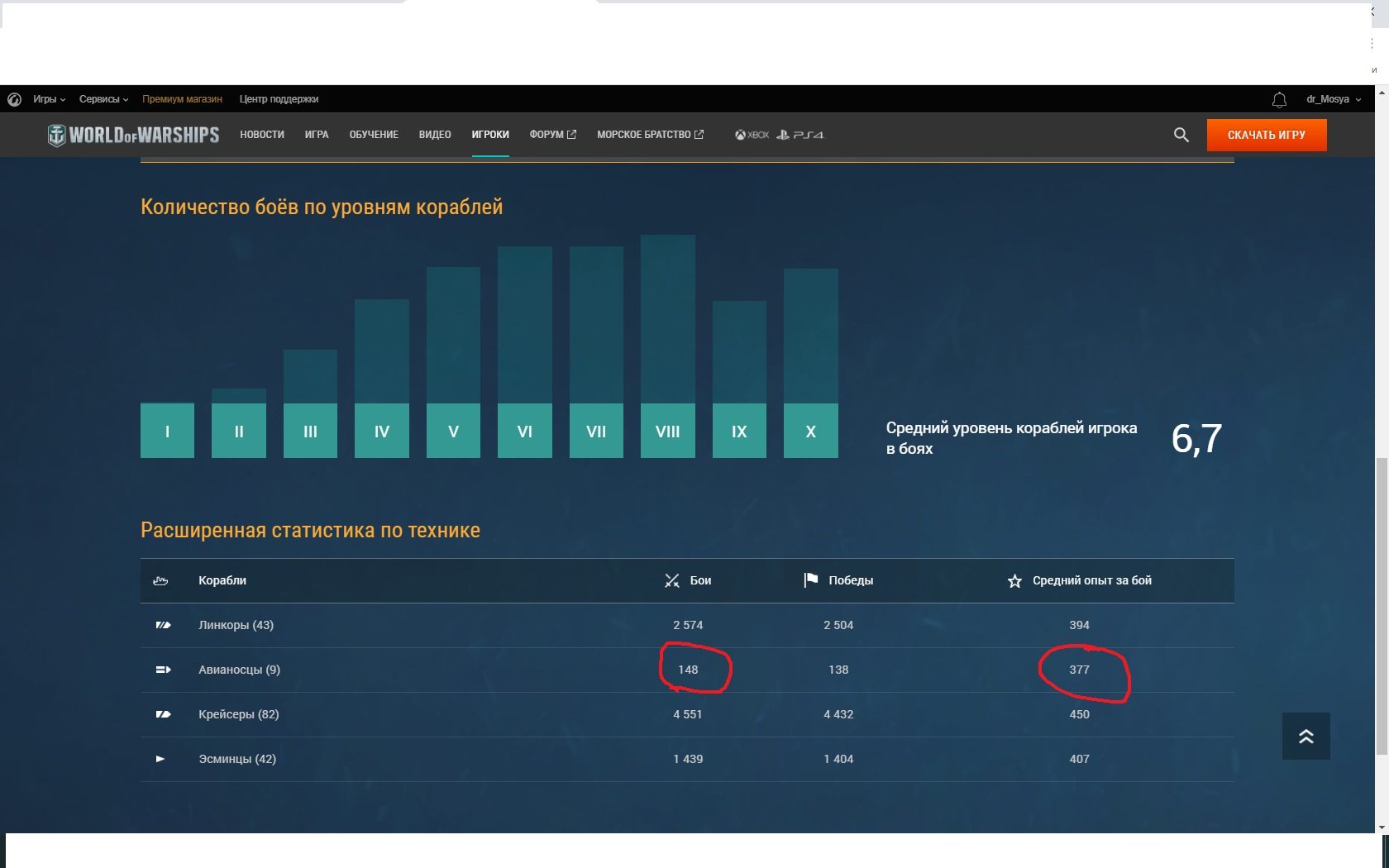Open the Премиум магазин link

pos(182,99)
